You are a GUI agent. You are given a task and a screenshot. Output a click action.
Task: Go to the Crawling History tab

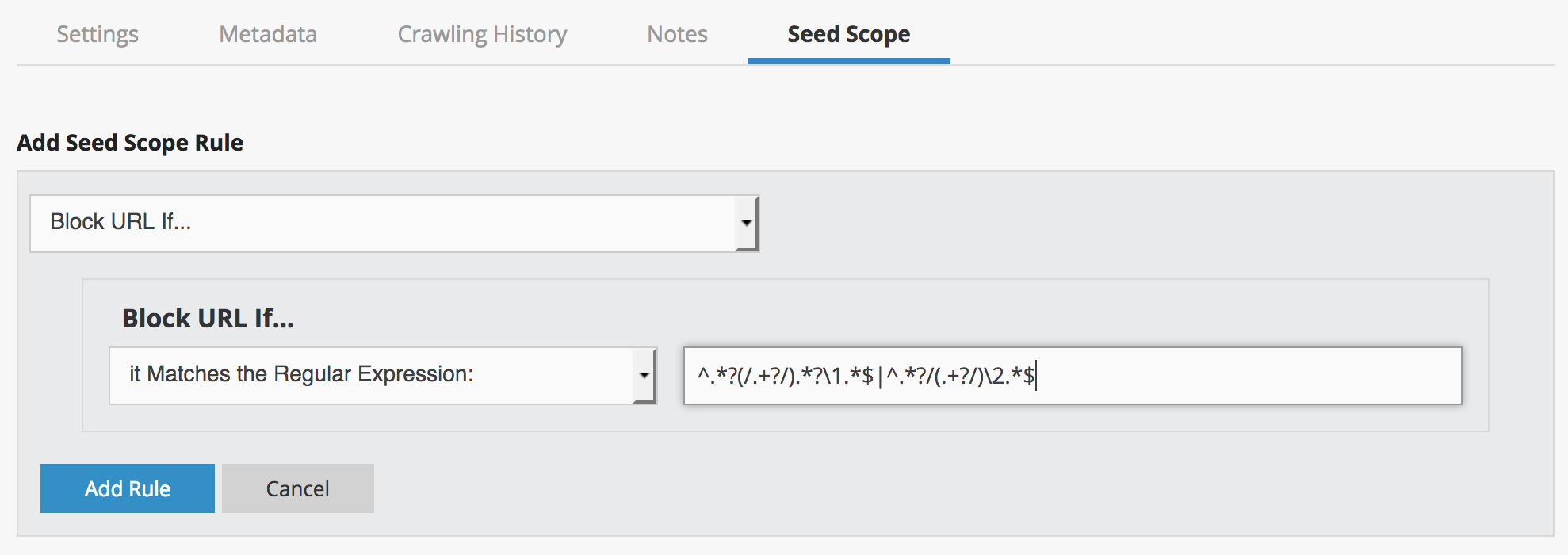(x=482, y=34)
